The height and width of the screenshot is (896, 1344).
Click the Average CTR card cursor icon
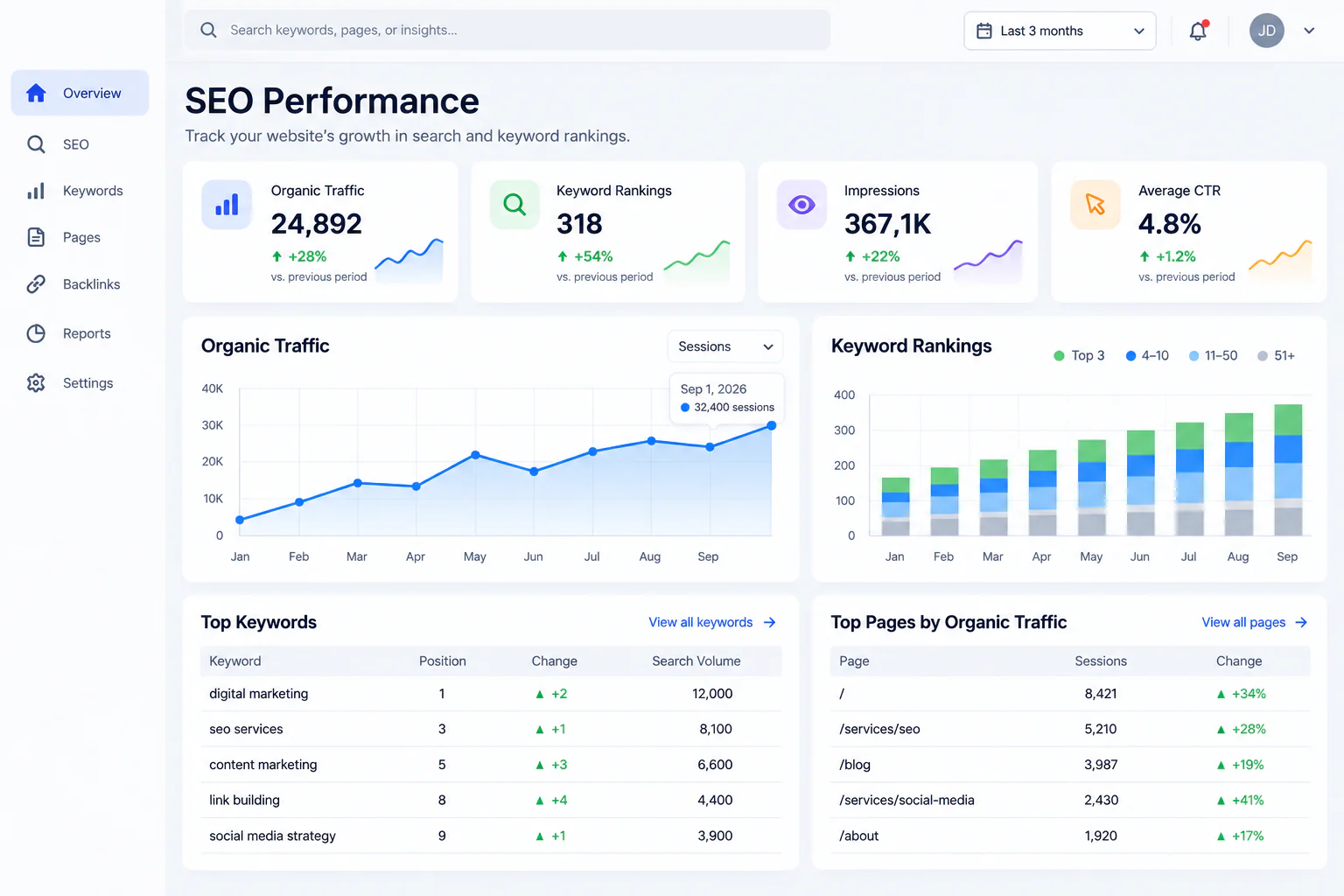click(x=1095, y=205)
